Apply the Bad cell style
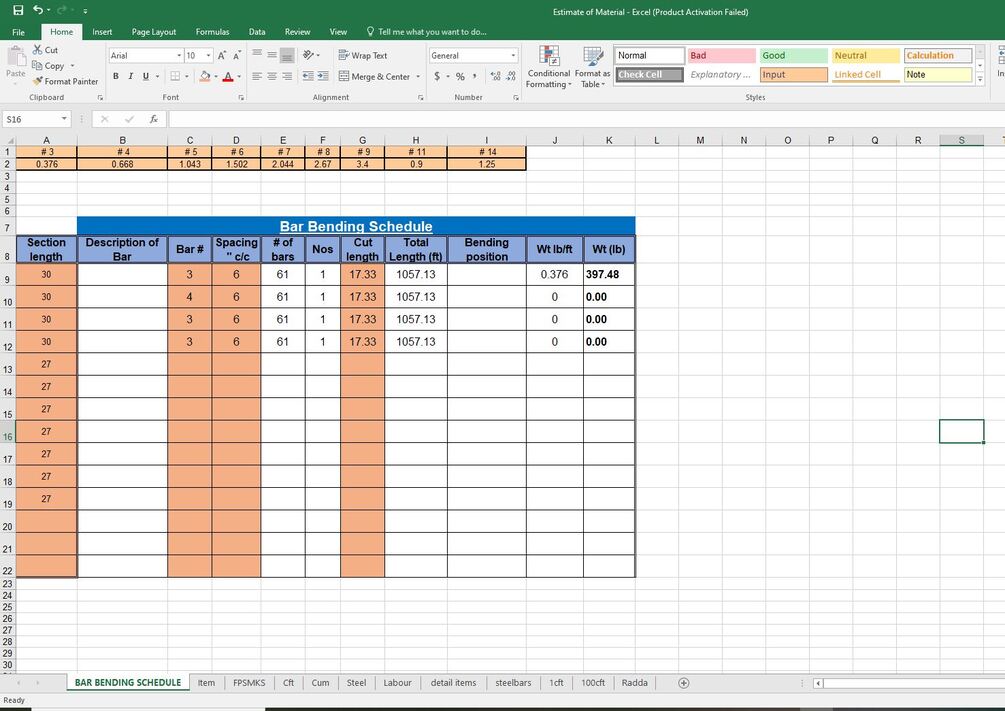This screenshot has width=1005, height=711. point(721,56)
